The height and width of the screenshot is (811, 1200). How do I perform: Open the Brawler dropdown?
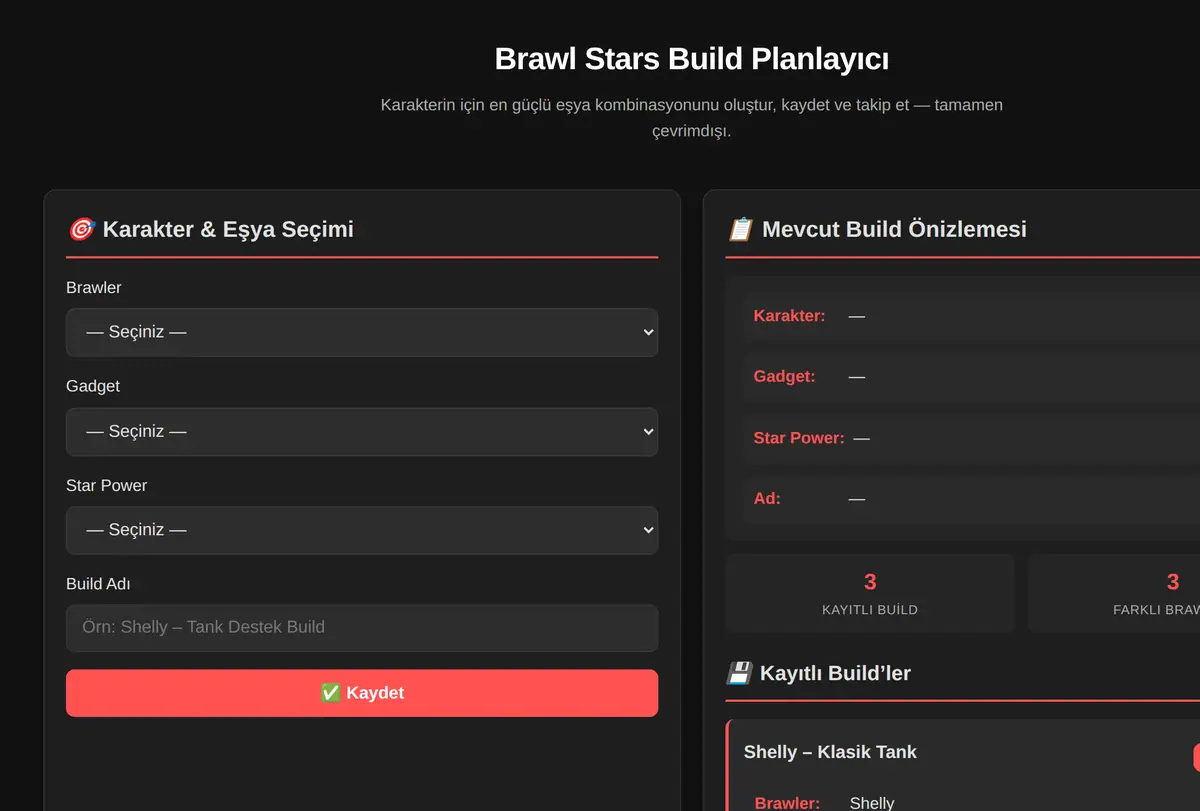[x=362, y=332]
